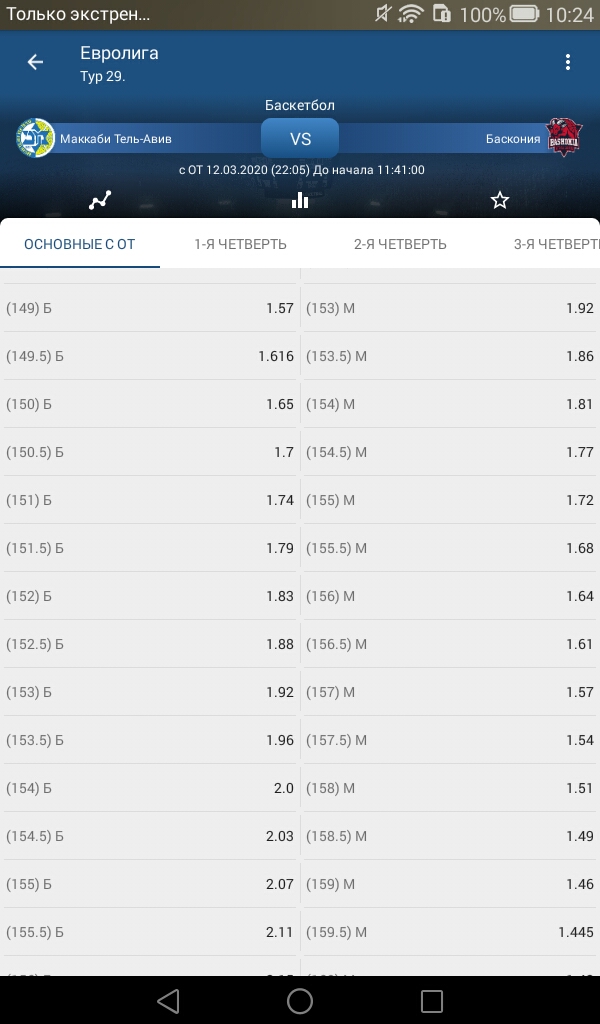Choose over (152.5) Б odds 1.88

coord(150,645)
